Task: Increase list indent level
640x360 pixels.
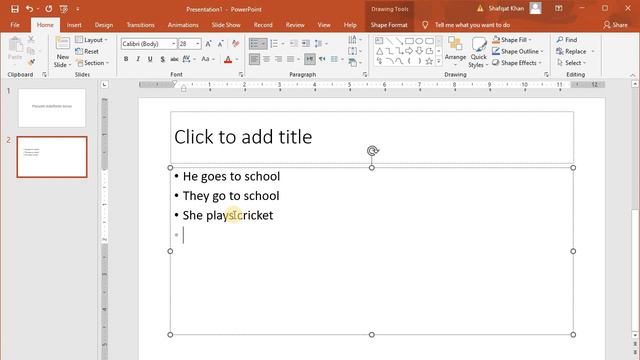Action: [x=306, y=44]
